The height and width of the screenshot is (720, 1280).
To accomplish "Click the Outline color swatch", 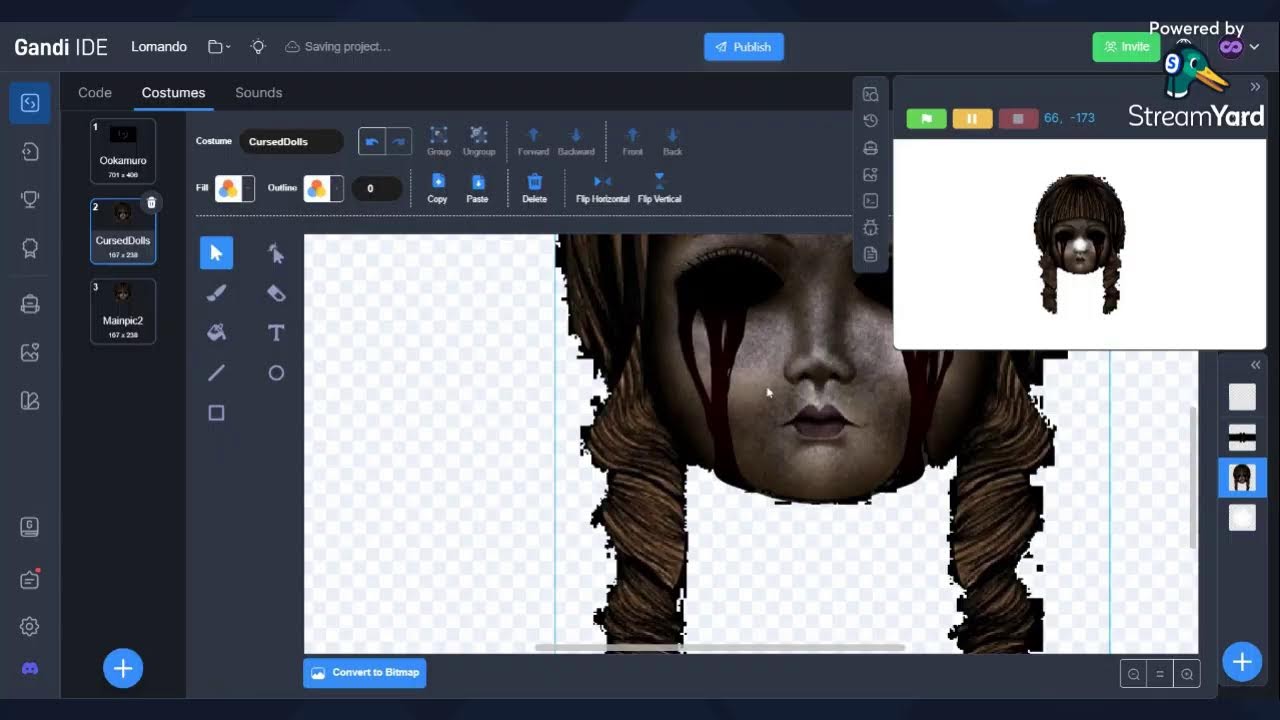I will [317, 188].
